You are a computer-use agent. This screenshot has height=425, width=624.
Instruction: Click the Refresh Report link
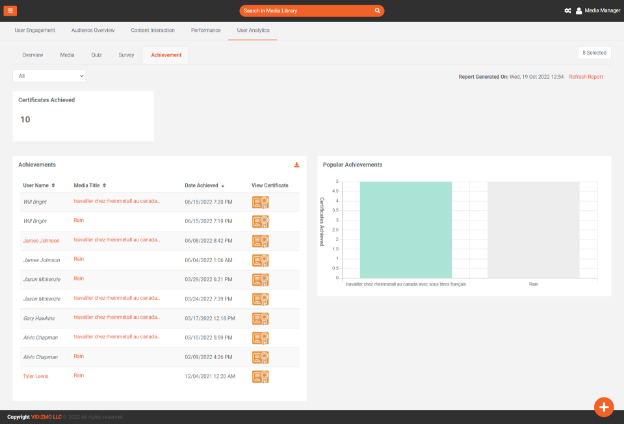tap(586, 76)
